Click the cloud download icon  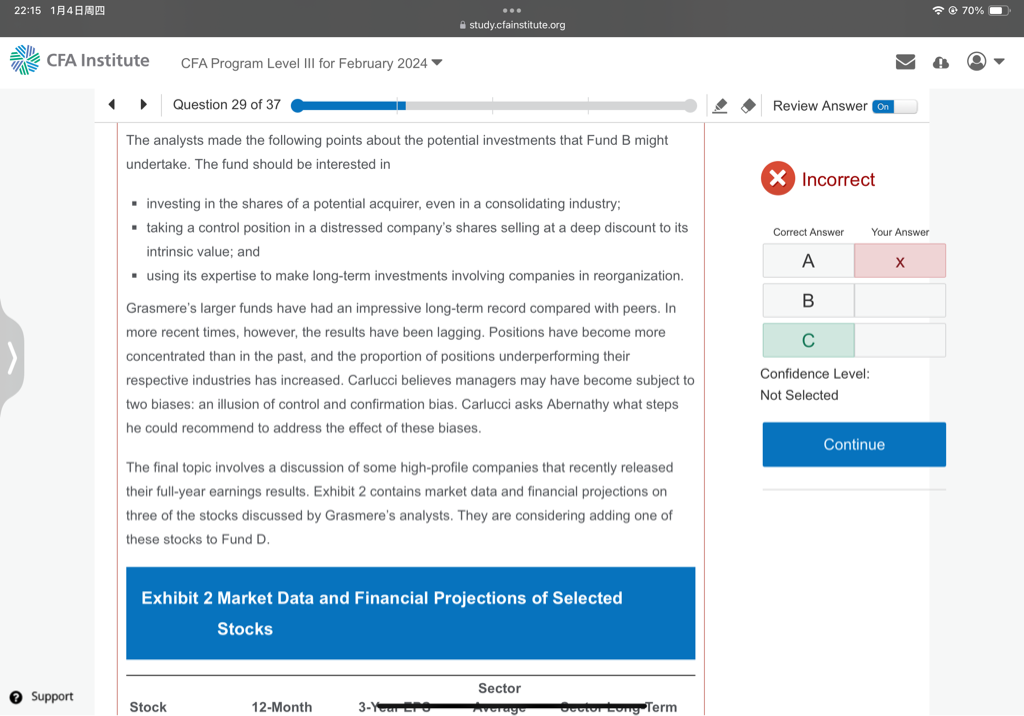(x=940, y=62)
